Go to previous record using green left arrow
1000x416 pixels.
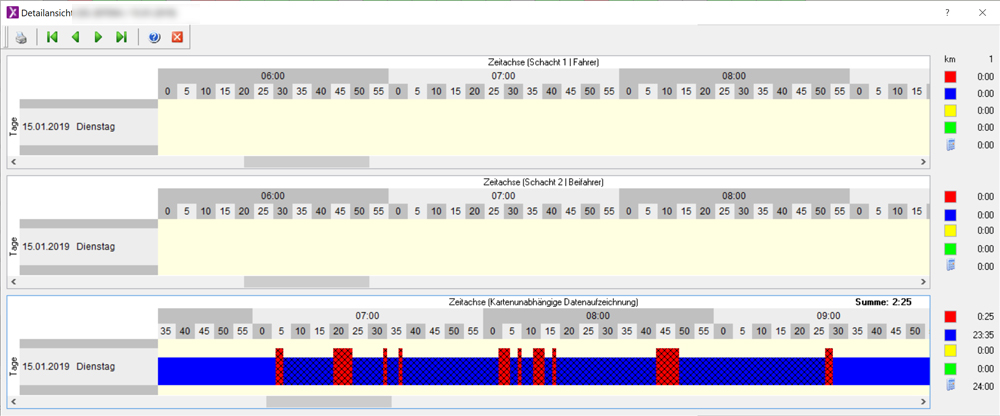pos(75,37)
